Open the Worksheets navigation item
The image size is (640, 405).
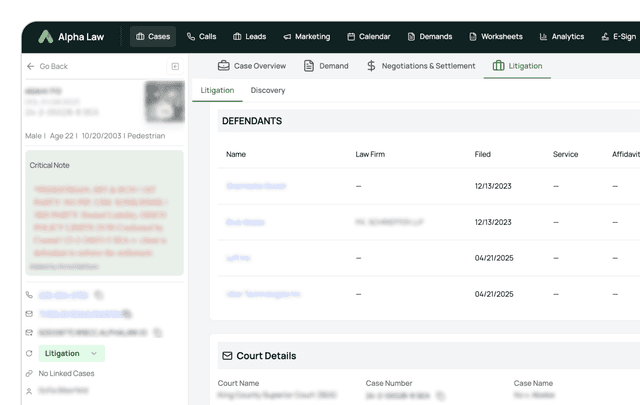495,37
